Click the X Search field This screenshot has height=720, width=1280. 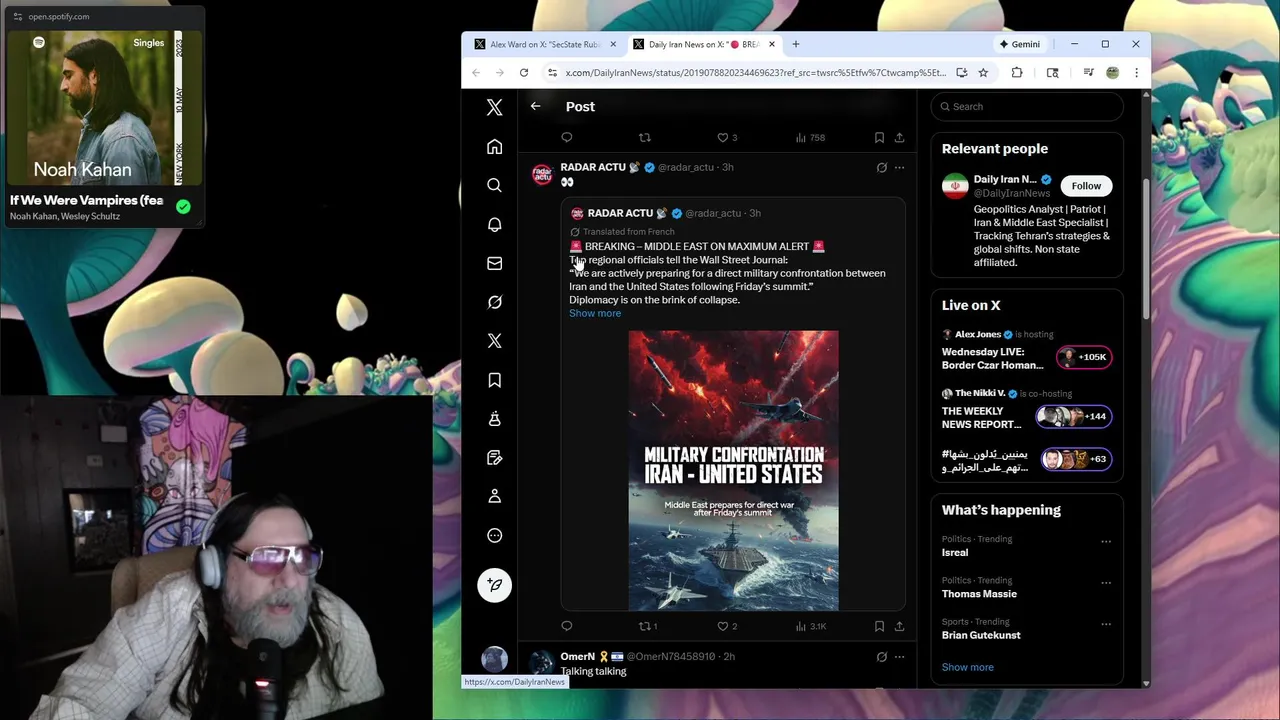click(1027, 106)
